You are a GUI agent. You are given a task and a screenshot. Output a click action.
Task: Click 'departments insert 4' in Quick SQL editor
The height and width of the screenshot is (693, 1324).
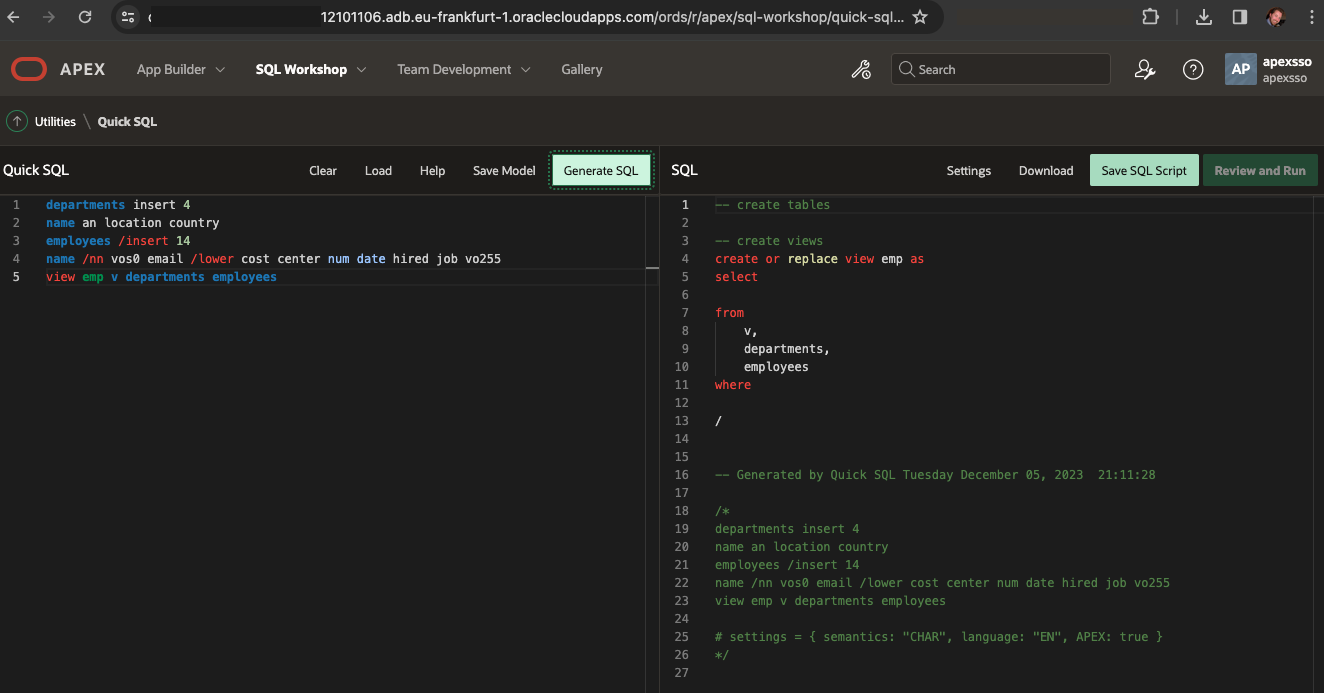118,205
